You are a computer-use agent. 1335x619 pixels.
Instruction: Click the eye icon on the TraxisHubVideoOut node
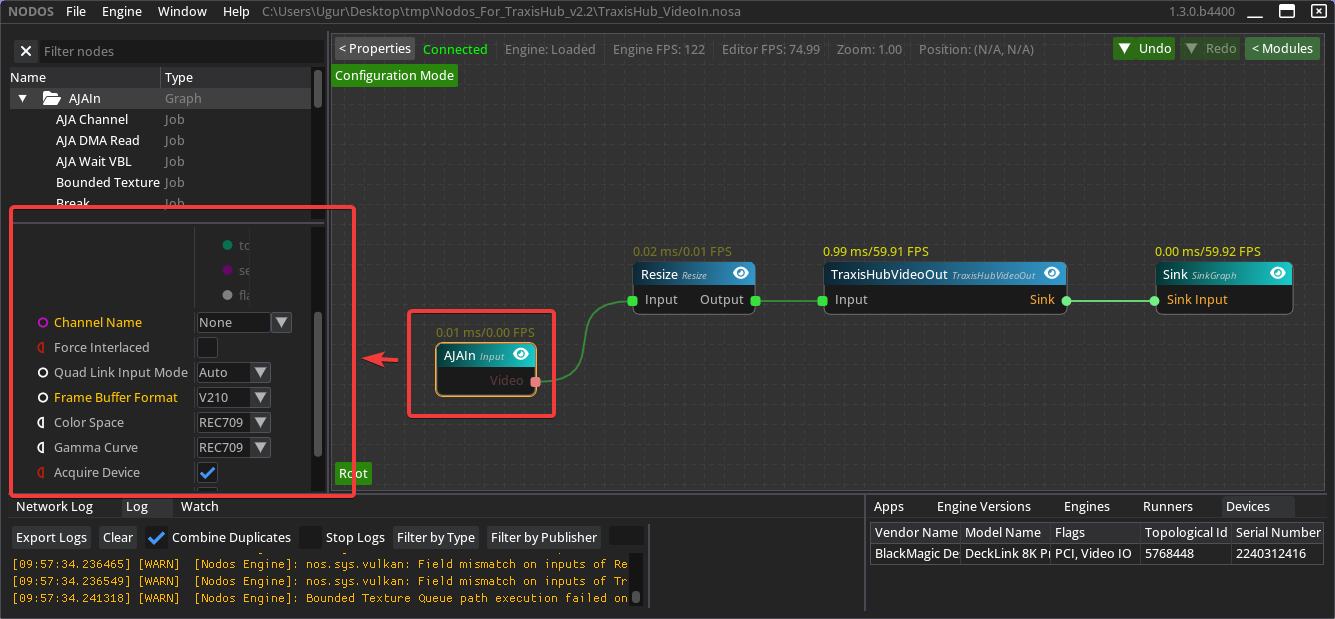1052,273
